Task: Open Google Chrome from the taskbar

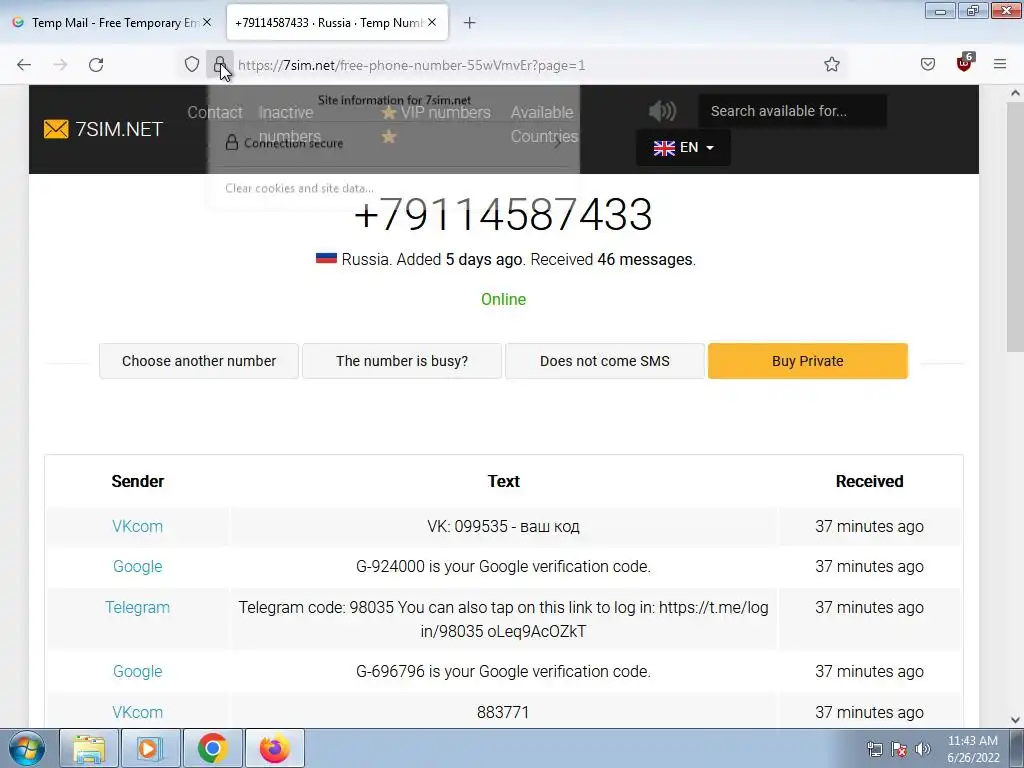Action: click(212, 748)
